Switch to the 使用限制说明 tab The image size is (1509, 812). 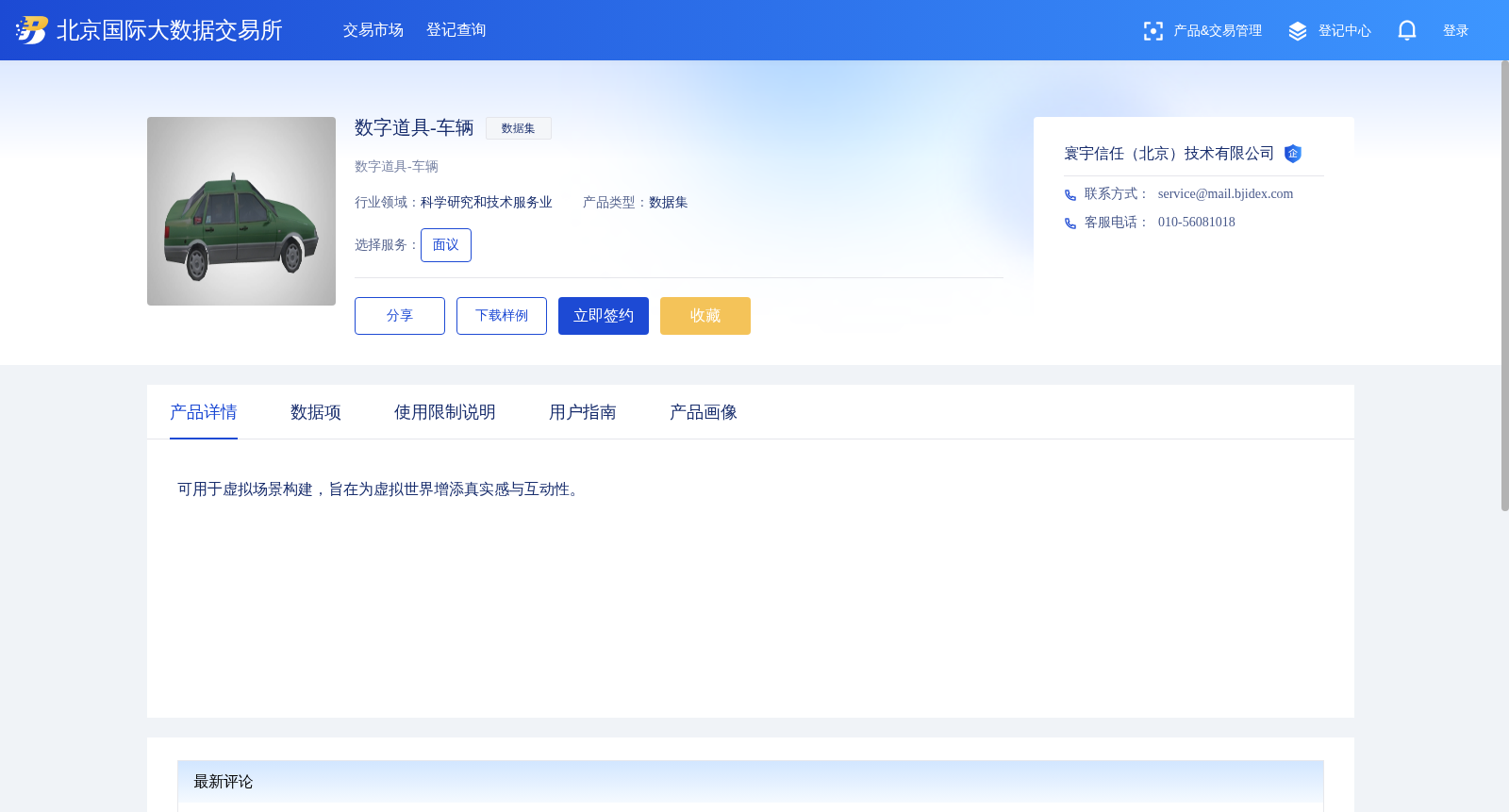tap(445, 412)
